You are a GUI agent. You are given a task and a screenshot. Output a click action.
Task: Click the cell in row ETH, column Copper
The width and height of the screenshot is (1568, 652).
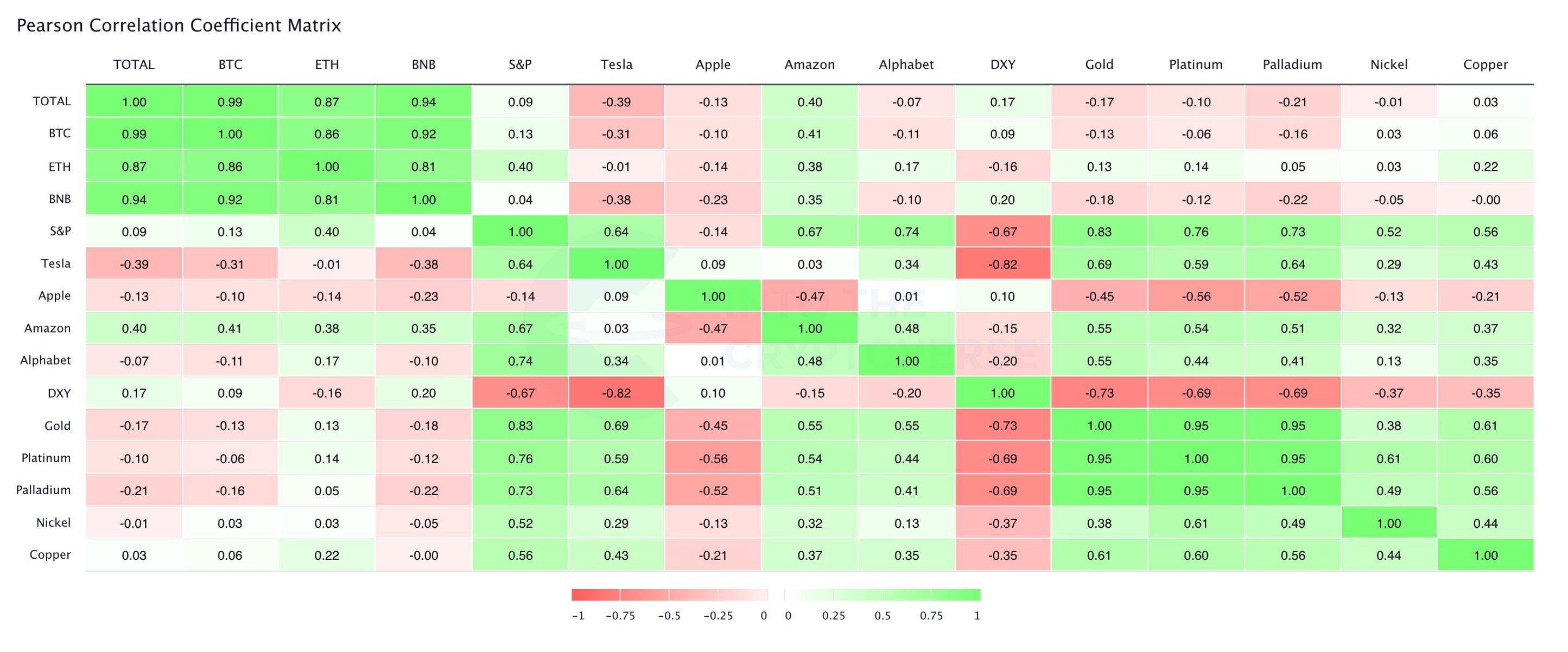(x=1485, y=167)
